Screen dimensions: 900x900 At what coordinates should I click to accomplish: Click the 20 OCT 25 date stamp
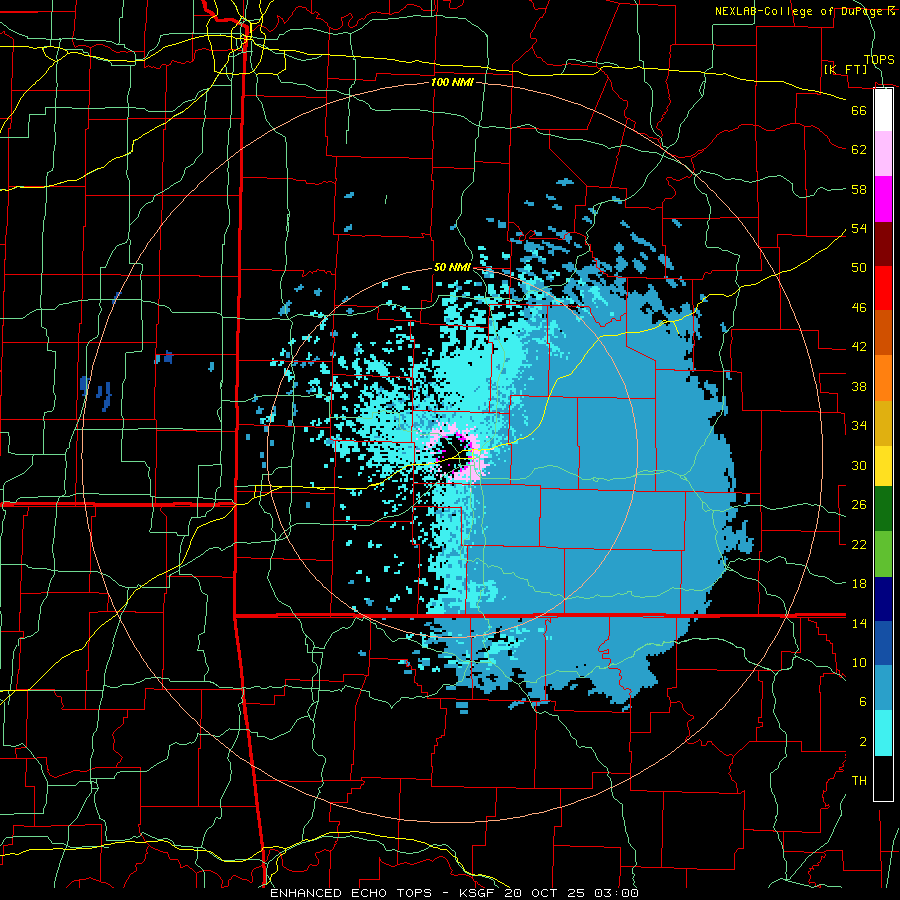click(x=544, y=893)
